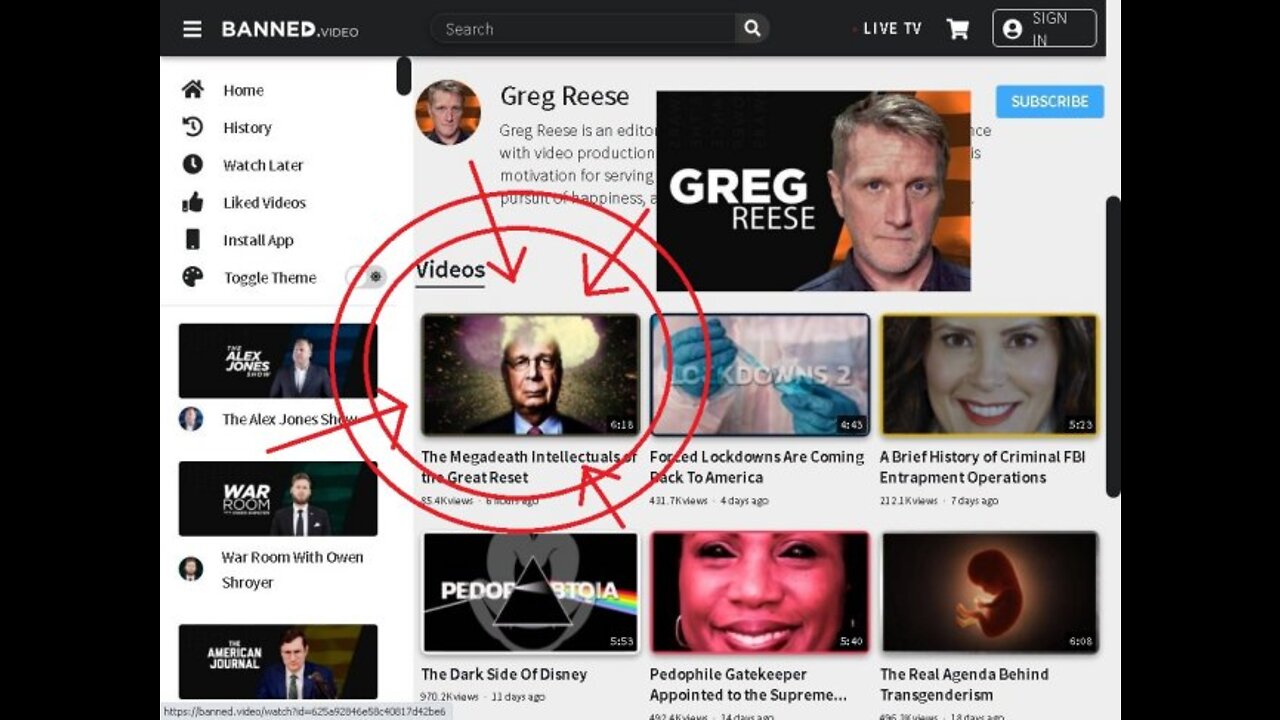Select Home menu label
1280x720 pixels.
pyautogui.click(x=243, y=90)
